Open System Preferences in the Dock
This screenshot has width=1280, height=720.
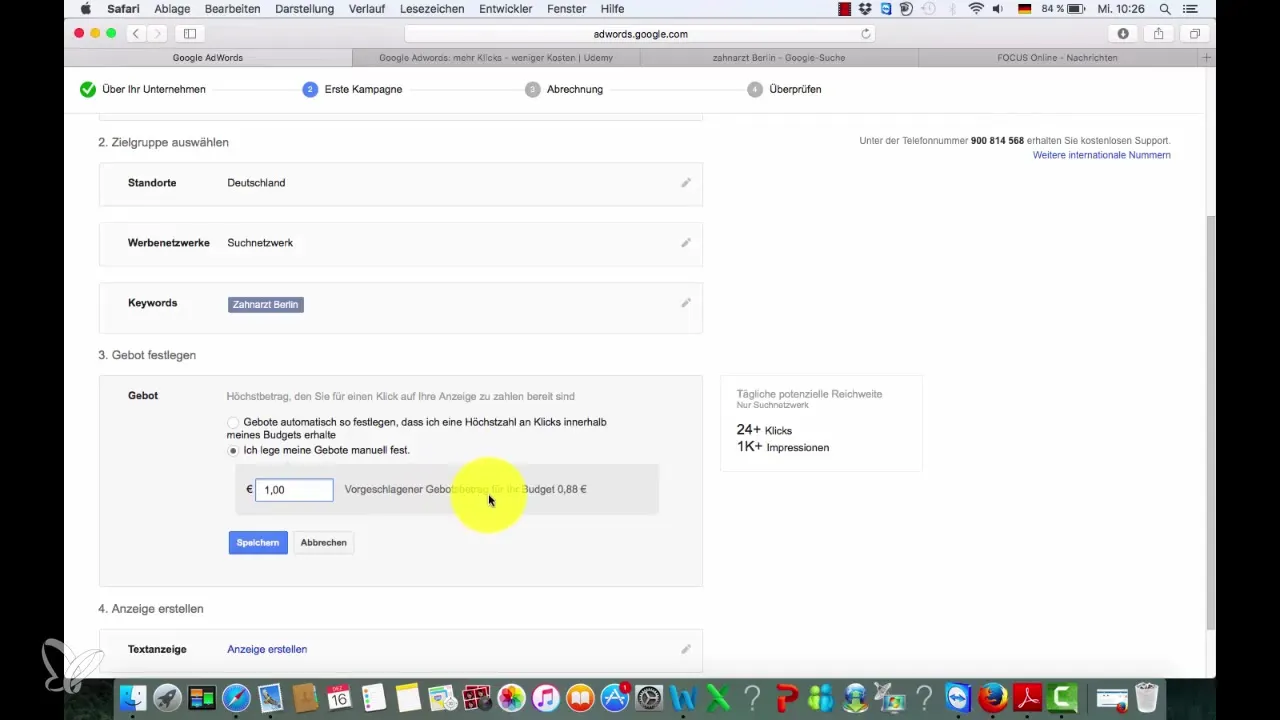tap(649, 697)
